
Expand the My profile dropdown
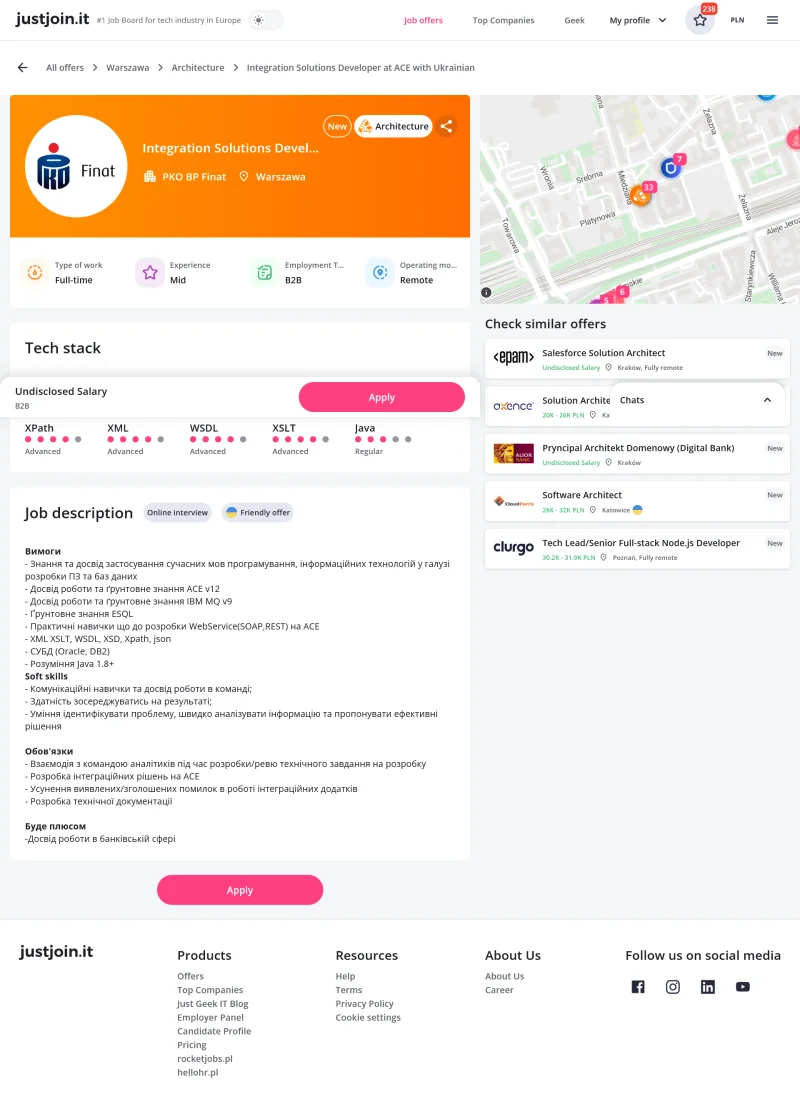pos(638,20)
